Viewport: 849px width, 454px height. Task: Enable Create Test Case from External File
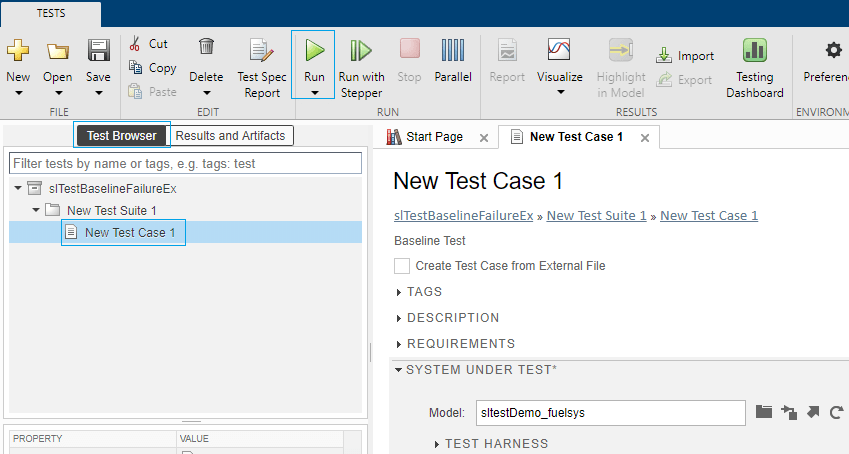click(x=402, y=266)
